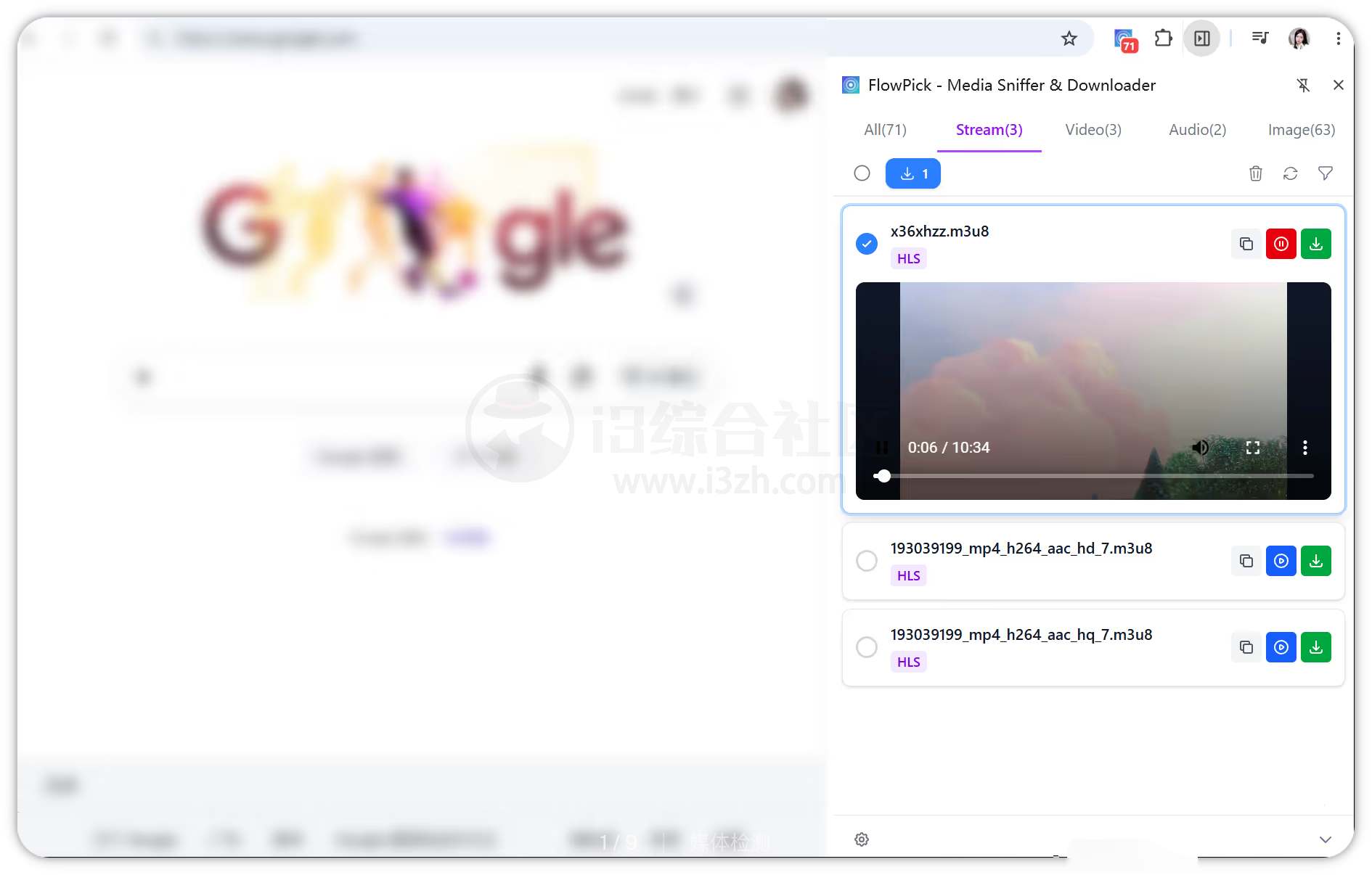Viewport: 1372px width, 875px height.
Task: Delete items with the trash icon
Action: coord(1255,173)
